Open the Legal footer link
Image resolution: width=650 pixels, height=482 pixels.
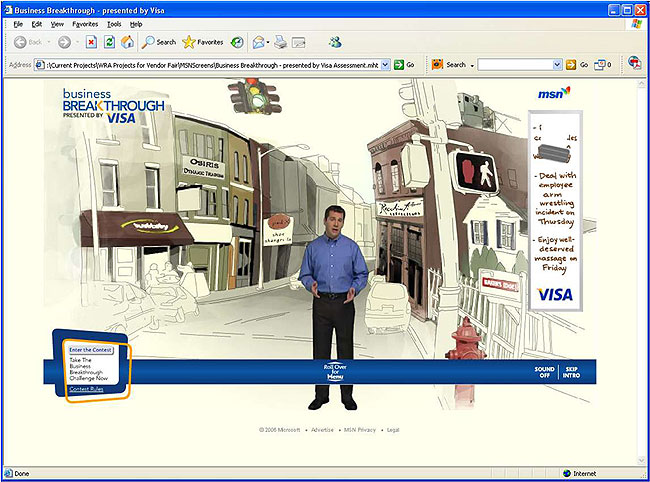(x=393, y=430)
